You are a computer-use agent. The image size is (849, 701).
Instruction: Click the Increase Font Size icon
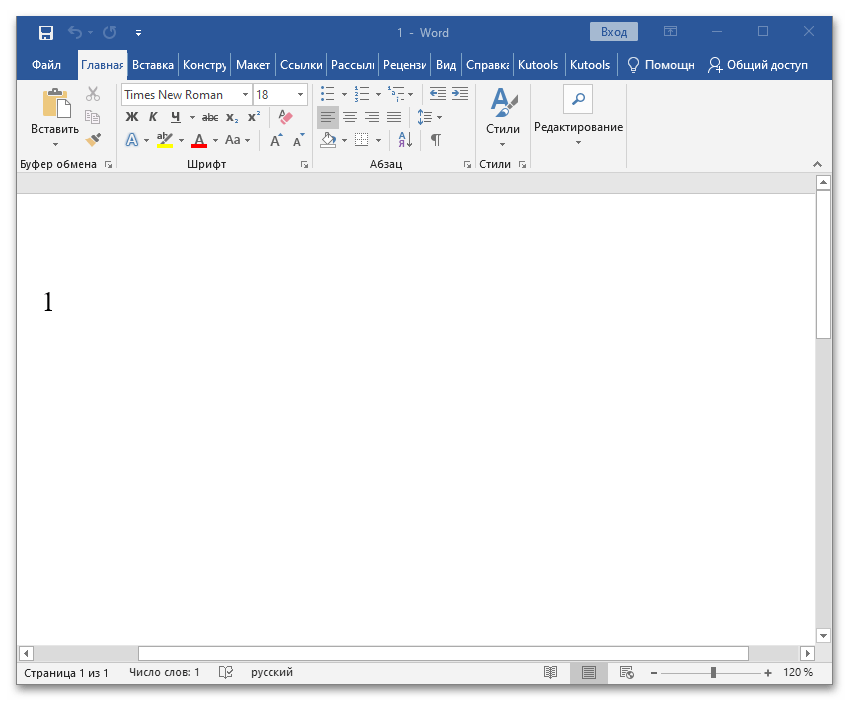(275, 140)
